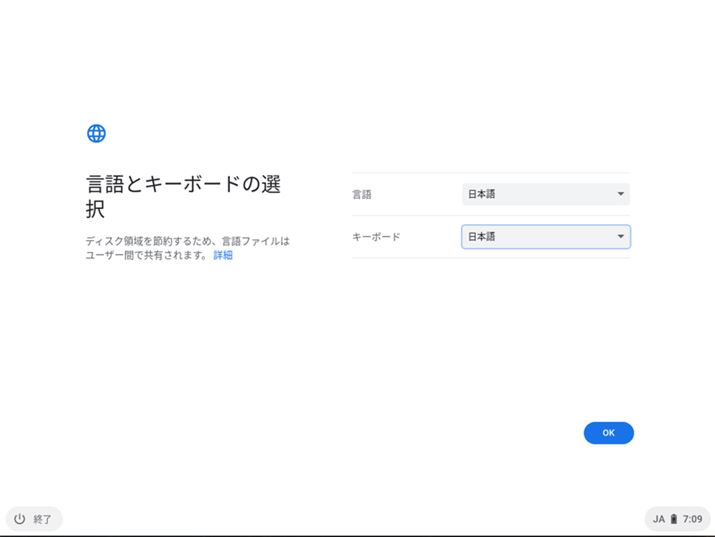Image resolution: width=715 pixels, height=537 pixels.
Task: Click the 終了 shutdown button
Action: (34, 519)
